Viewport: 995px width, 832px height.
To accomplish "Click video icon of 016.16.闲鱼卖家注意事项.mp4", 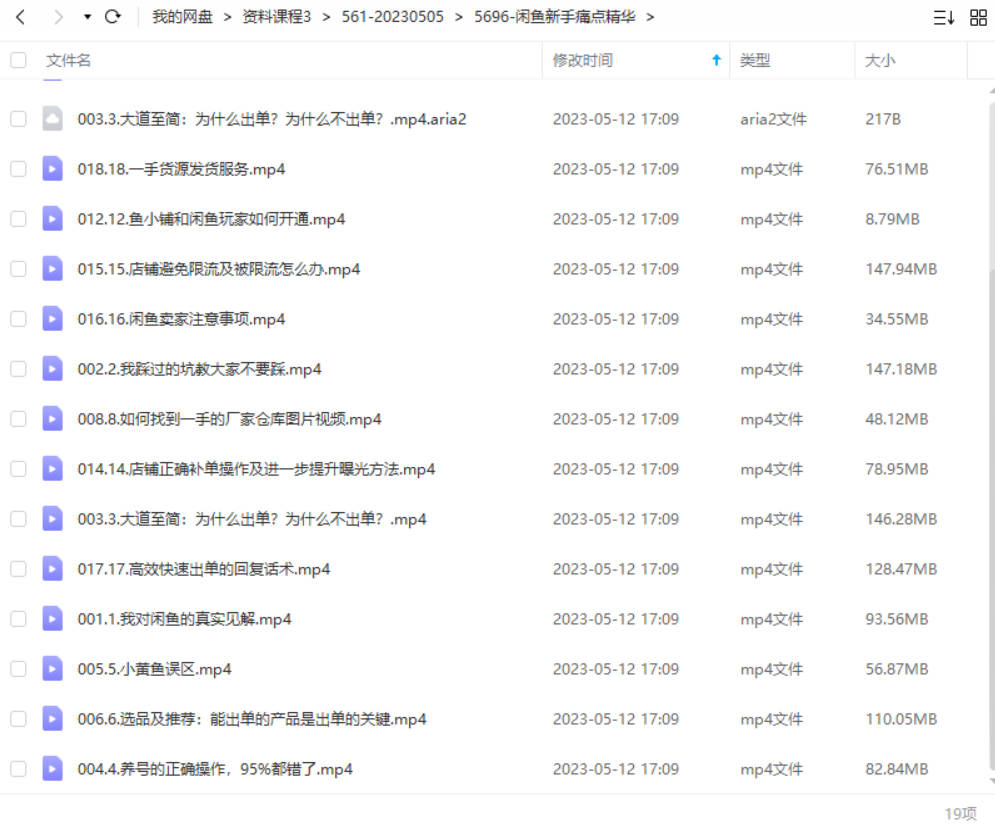I will click(53, 318).
